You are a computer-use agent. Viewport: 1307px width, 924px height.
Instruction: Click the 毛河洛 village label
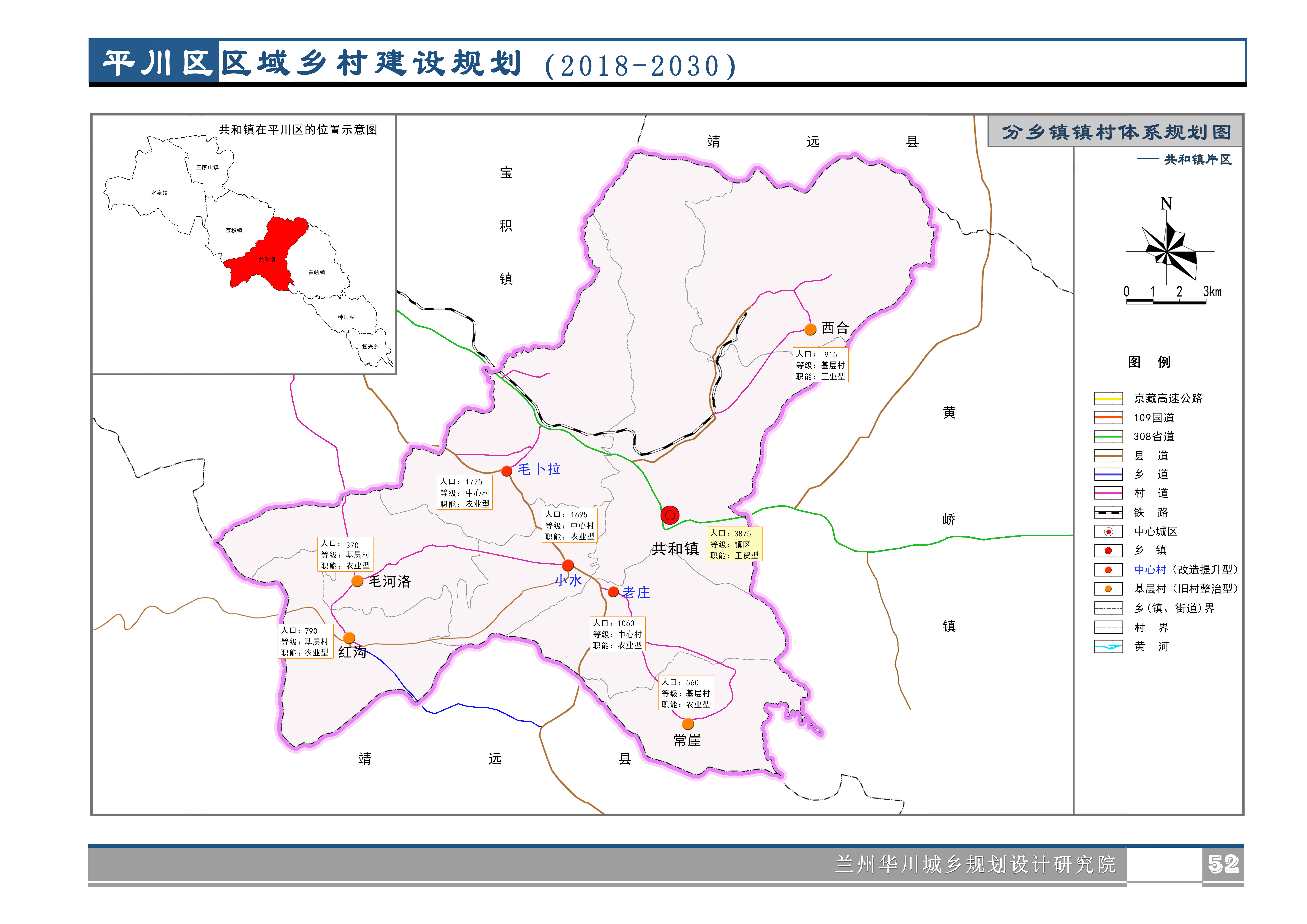coord(389,581)
